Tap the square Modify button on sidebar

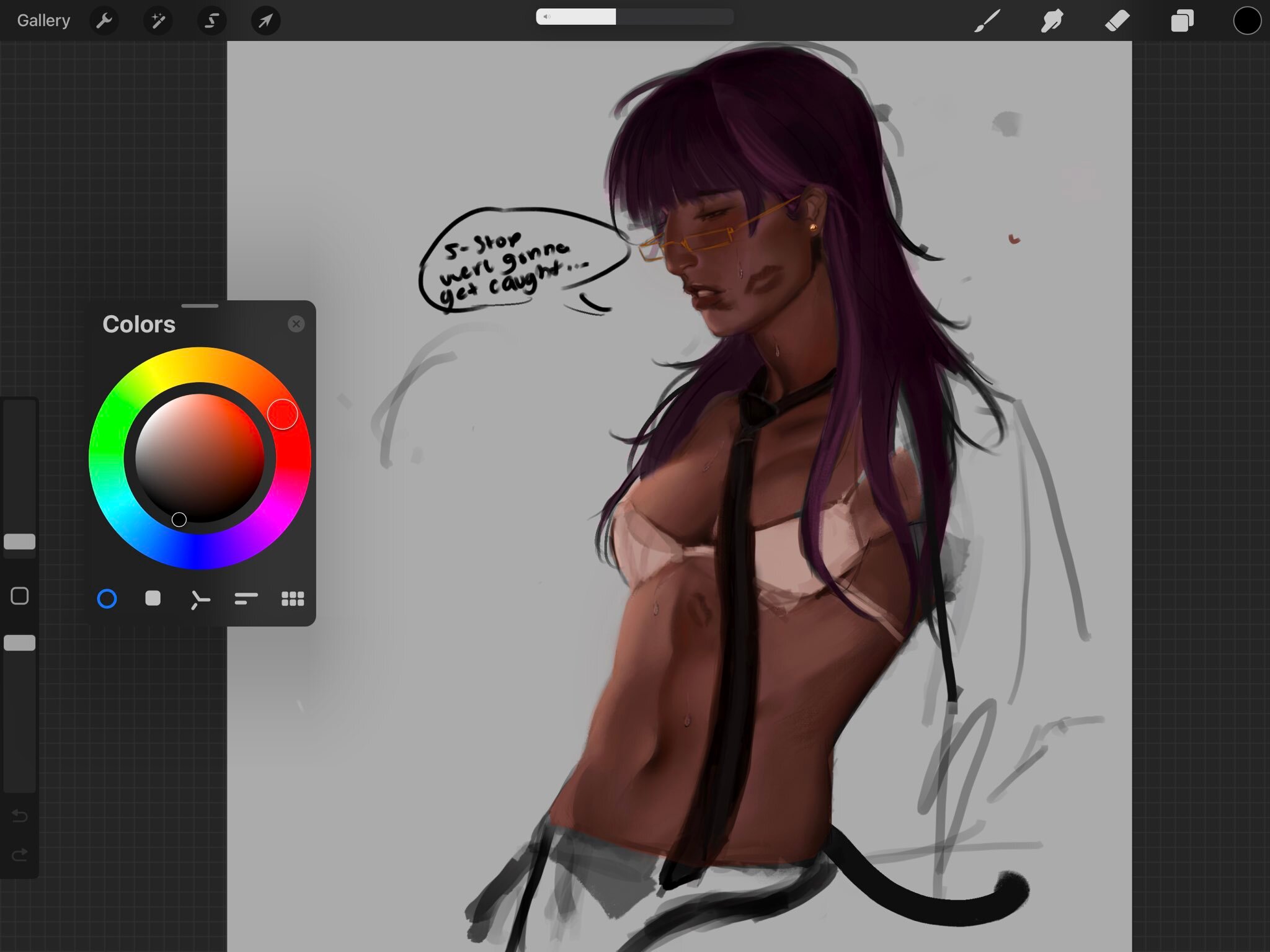click(x=20, y=596)
